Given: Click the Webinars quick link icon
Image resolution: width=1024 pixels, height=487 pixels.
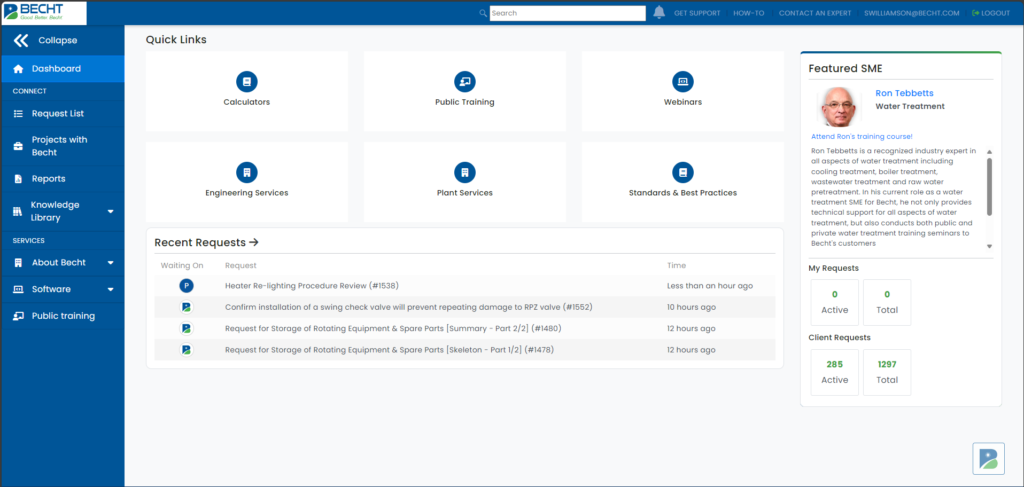Looking at the screenshot, I should [x=682, y=81].
